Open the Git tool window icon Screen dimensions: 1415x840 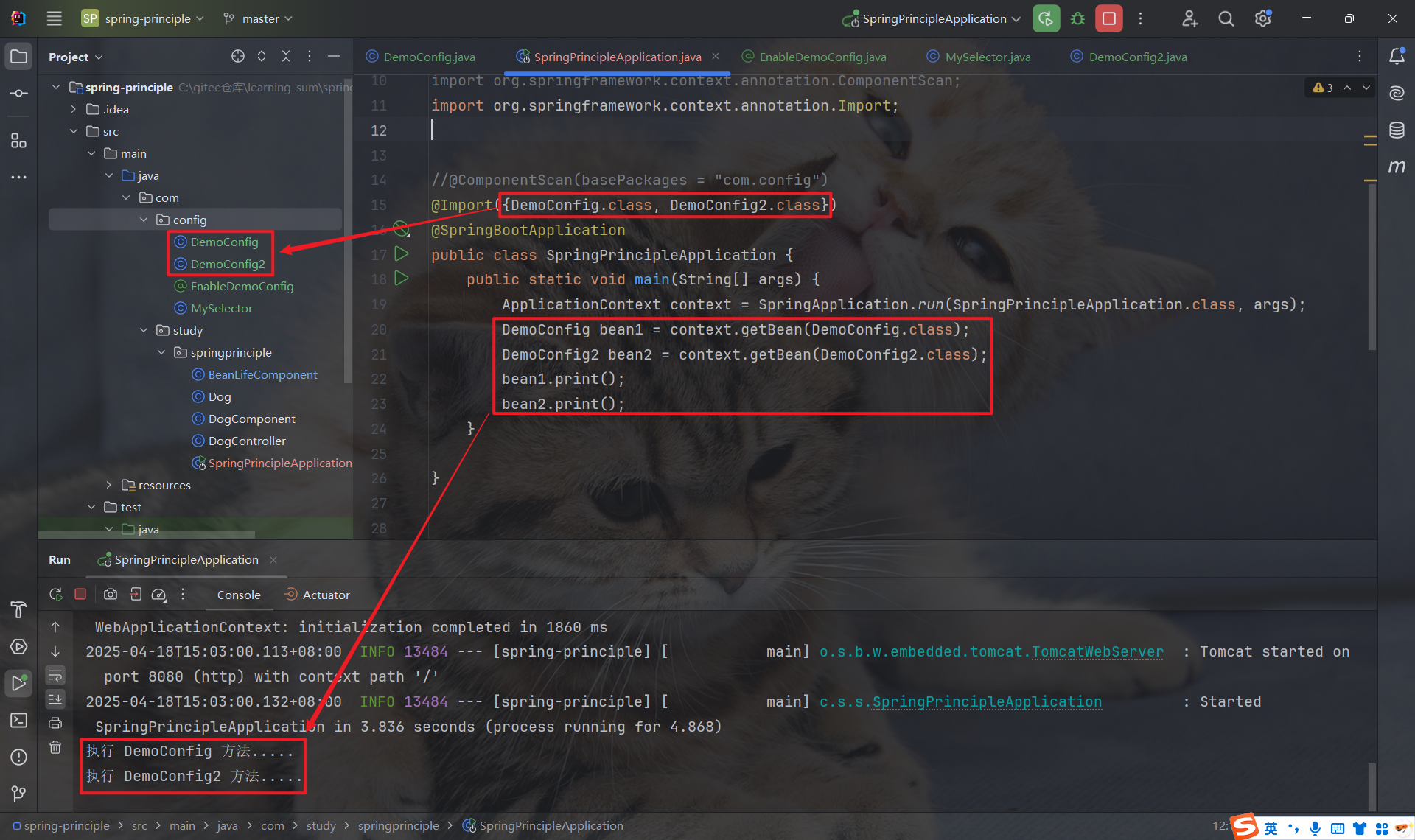(x=19, y=794)
